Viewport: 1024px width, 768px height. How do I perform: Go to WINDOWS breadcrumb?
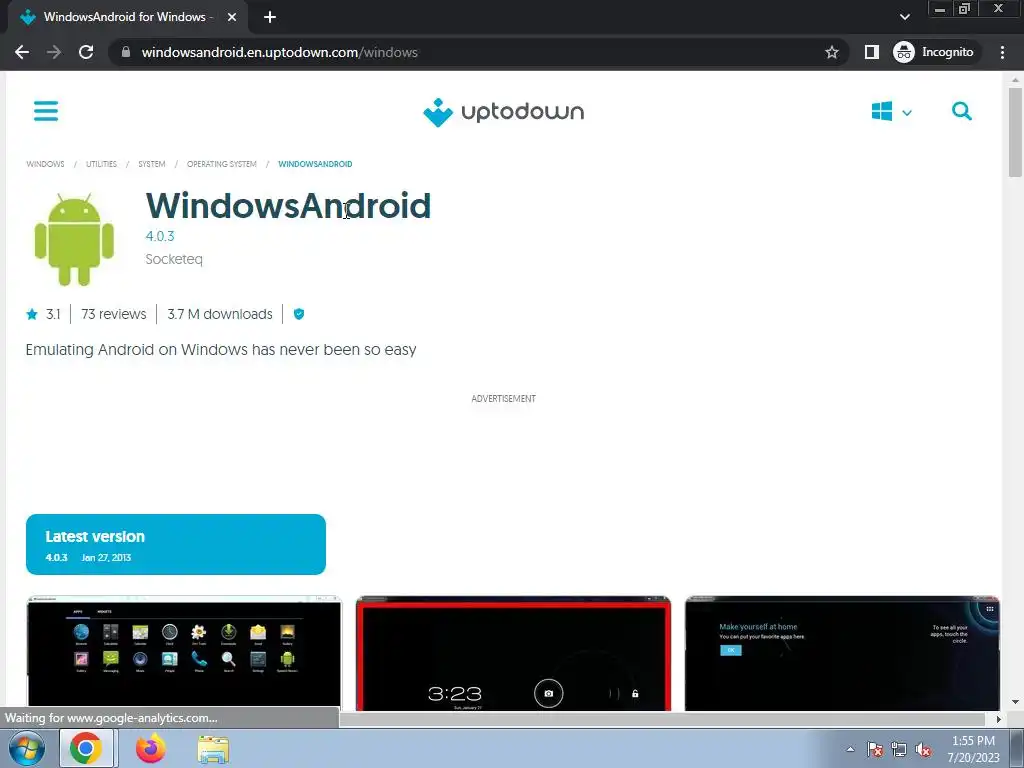(46, 164)
